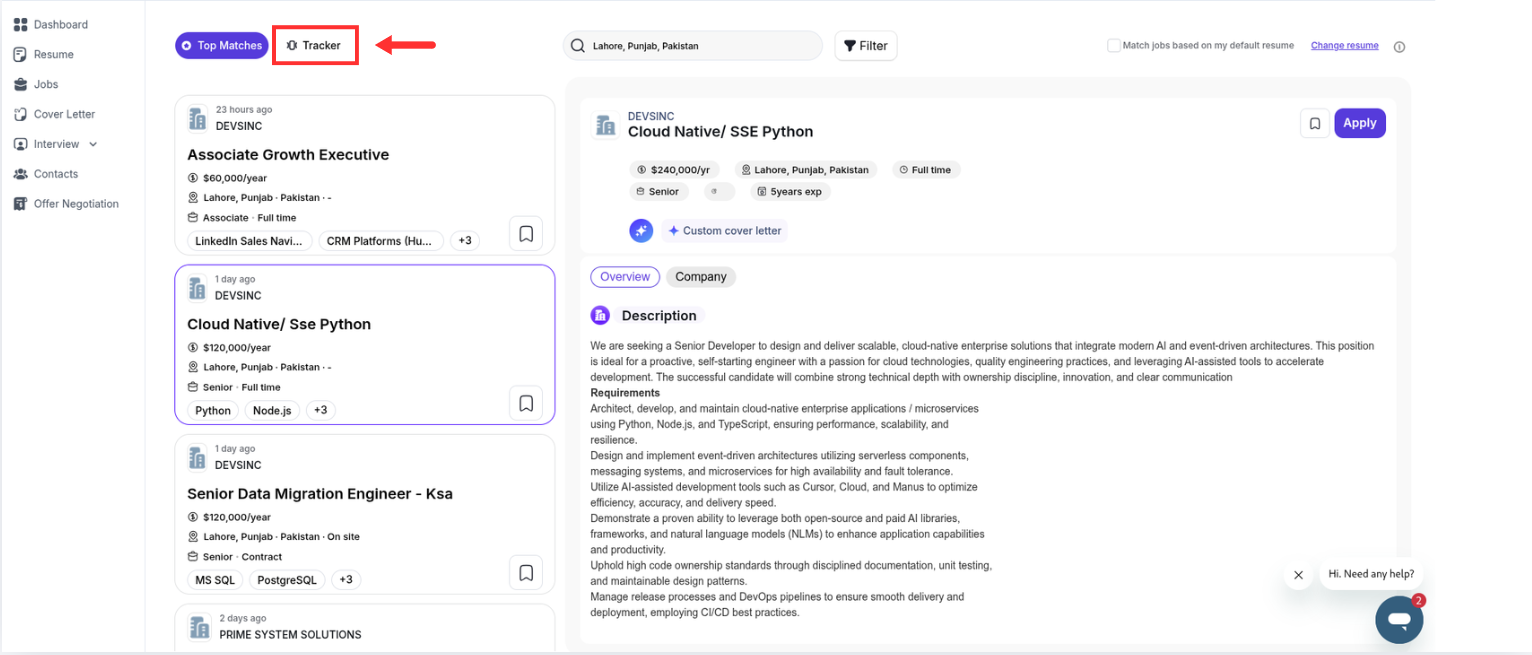Open Senior Data Migration Engineer - Ksa card

point(365,514)
